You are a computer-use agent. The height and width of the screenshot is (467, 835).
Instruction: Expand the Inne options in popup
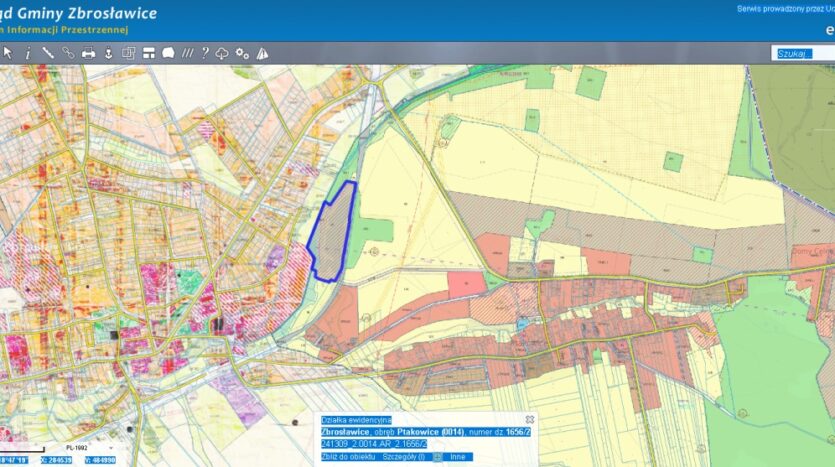pyautogui.click(x=457, y=456)
